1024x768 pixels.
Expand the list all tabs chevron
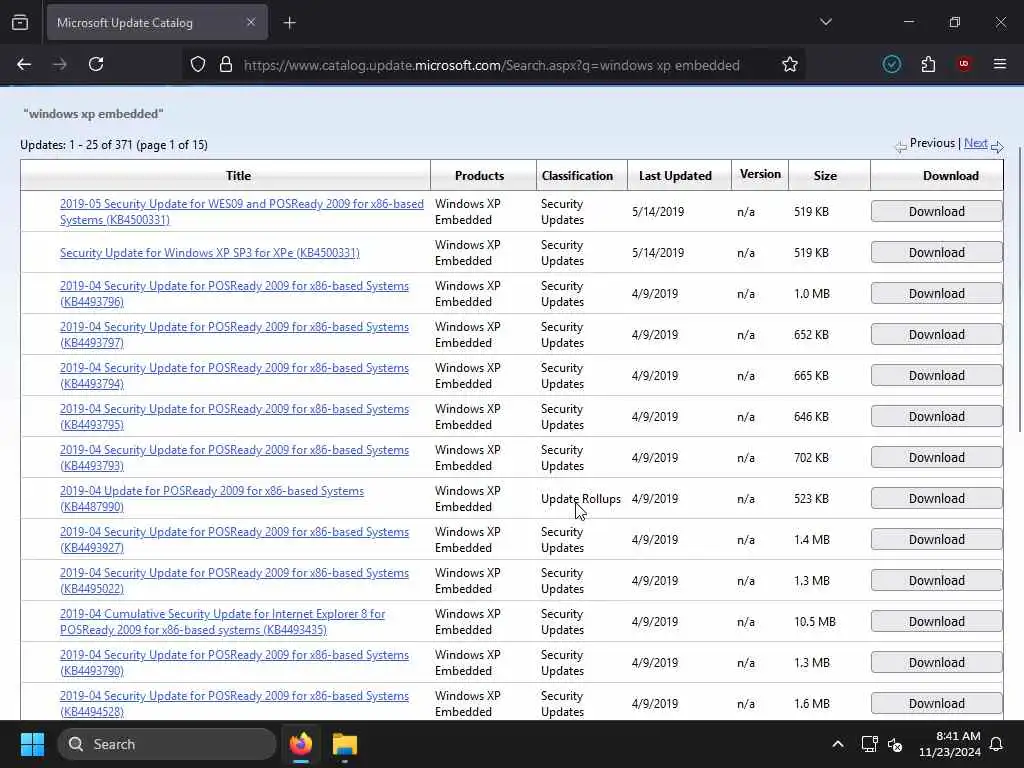[826, 22]
